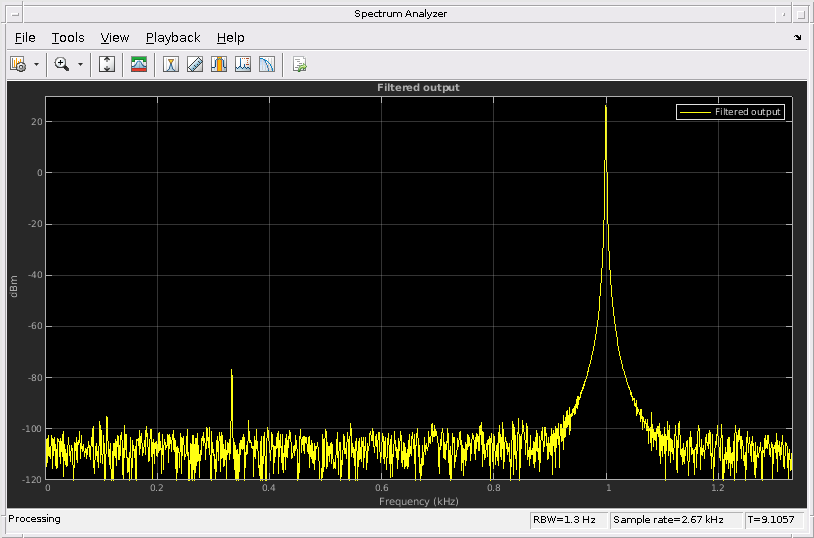Click the Filtered output legend entry
This screenshot has width=814, height=538.
click(x=747, y=112)
